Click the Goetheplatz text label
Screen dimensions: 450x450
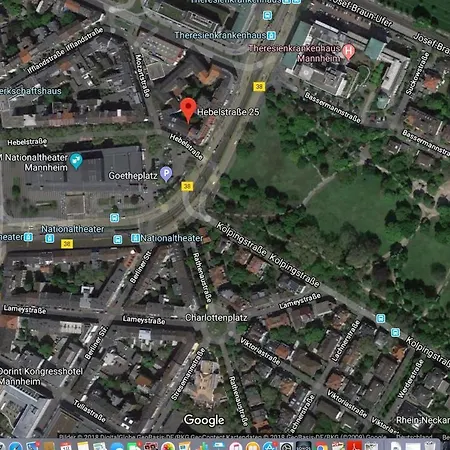(x=133, y=176)
